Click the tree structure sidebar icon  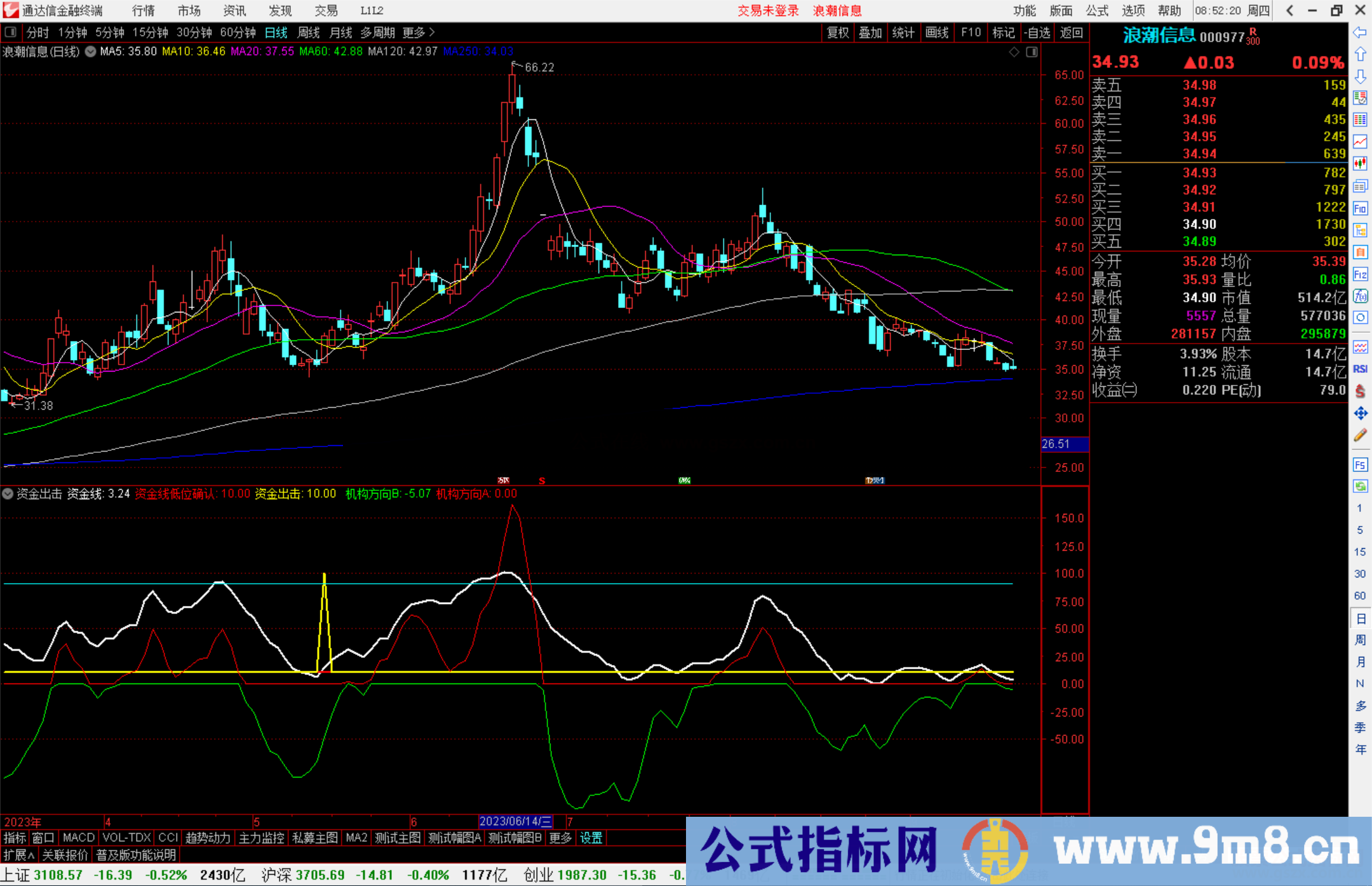coord(1360,230)
